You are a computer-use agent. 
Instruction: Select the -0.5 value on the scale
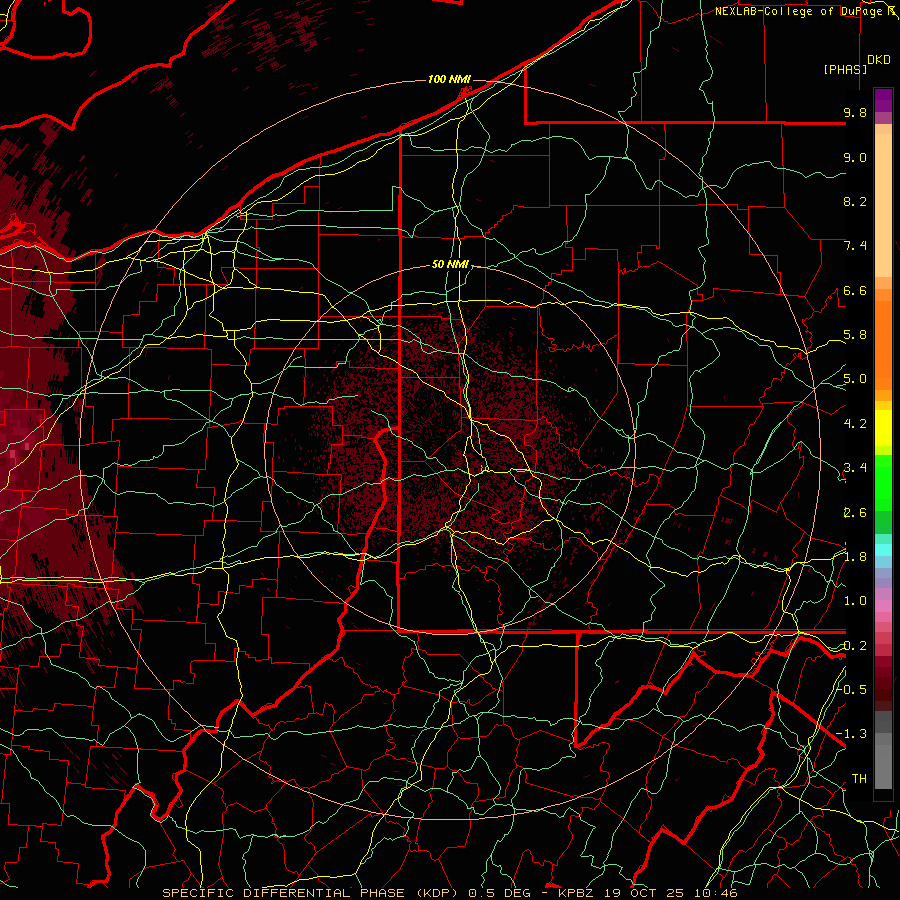(x=852, y=689)
